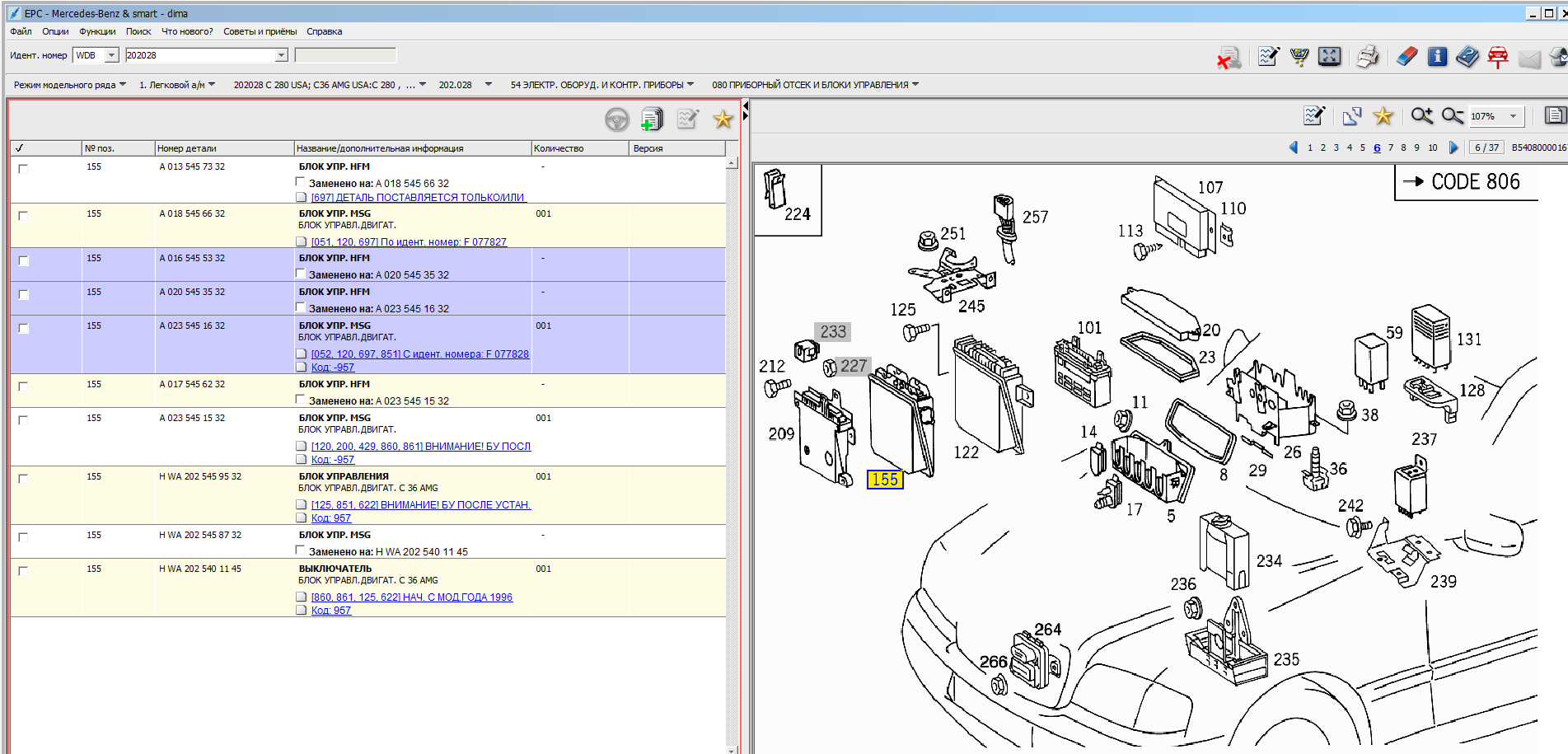Screen dimensions: 1568x754
Task: Open the blue info icon
Action: tap(1437, 56)
